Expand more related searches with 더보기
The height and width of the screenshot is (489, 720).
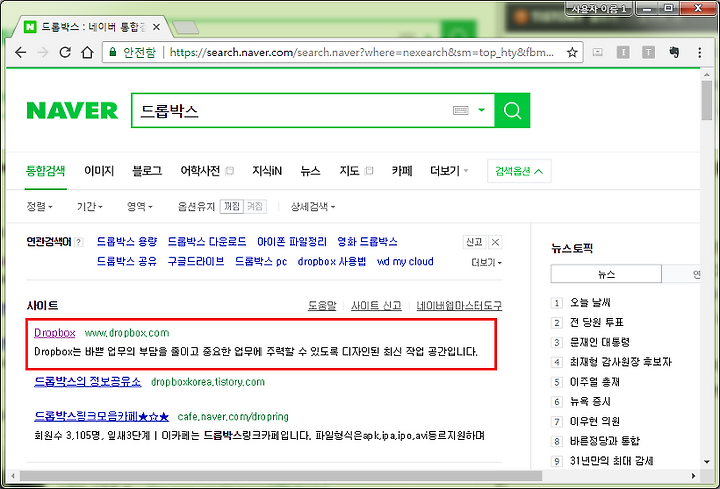pos(486,262)
